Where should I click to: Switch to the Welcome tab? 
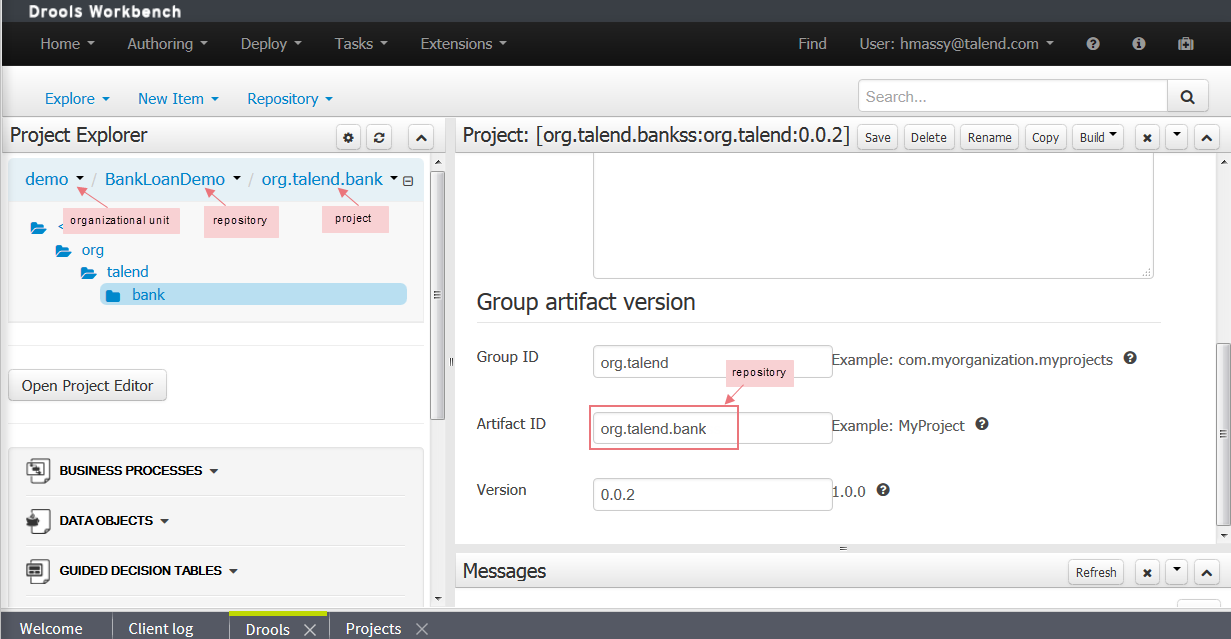click(x=52, y=628)
